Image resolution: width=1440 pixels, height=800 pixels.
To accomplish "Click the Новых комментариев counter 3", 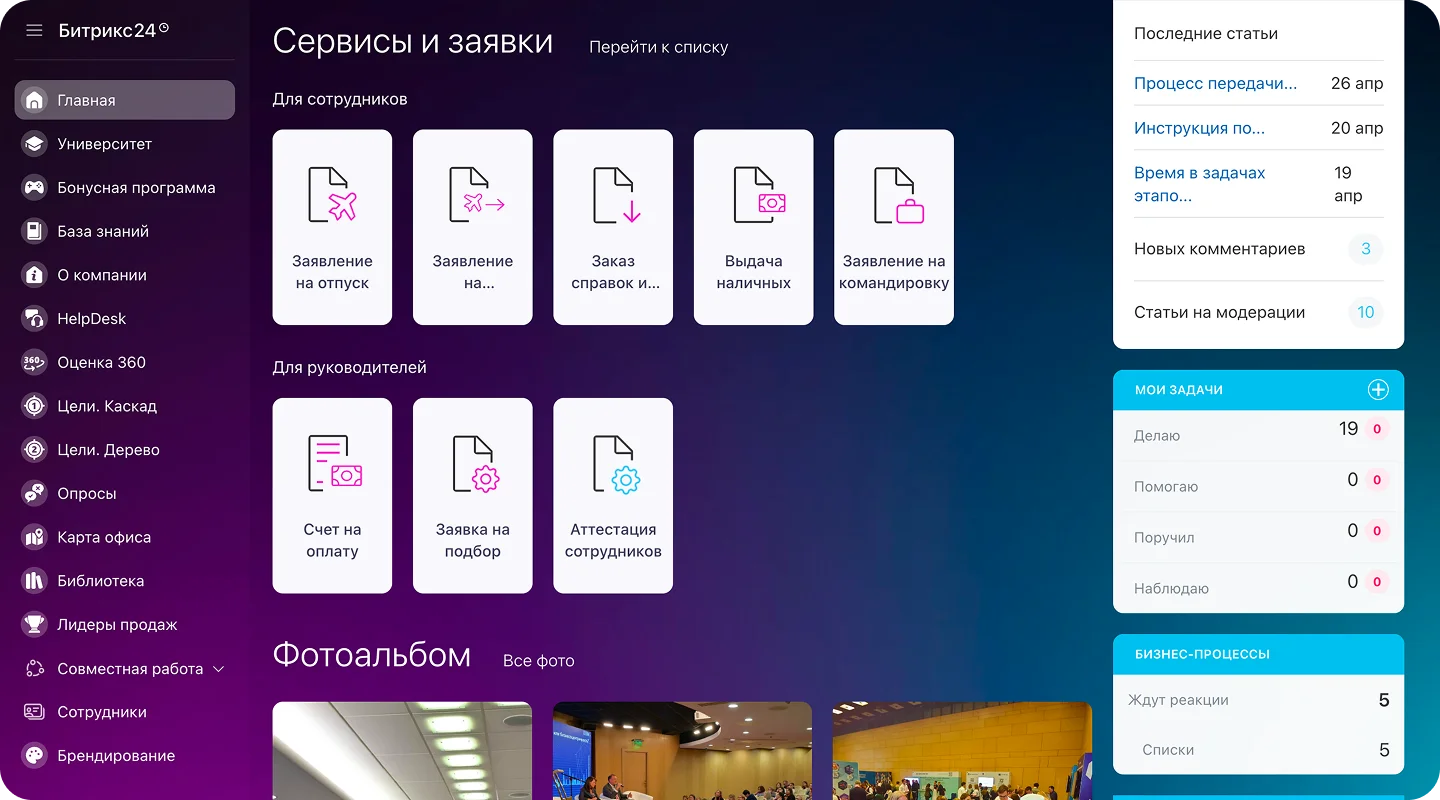I will [x=1366, y=249].
